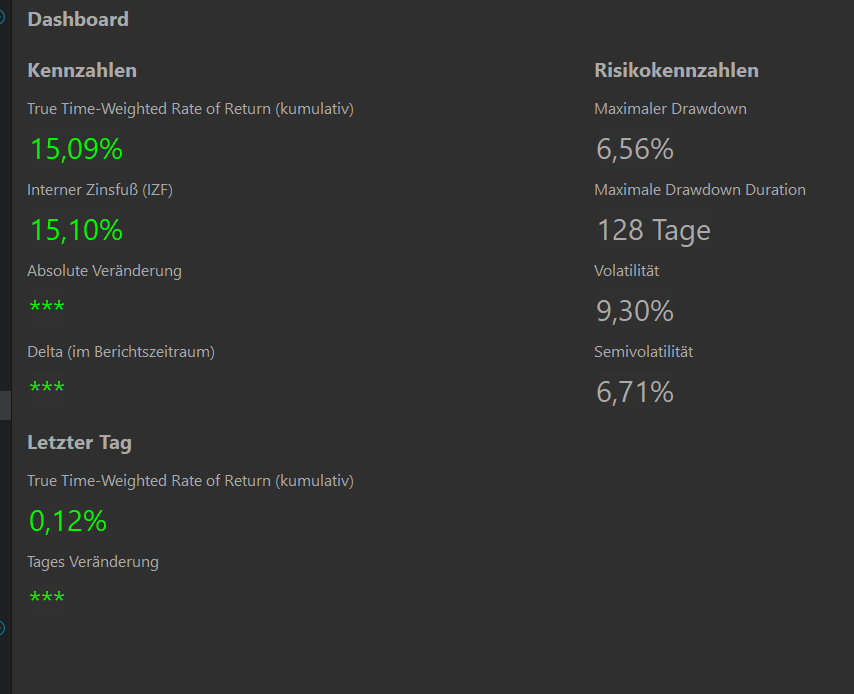Click the 9,30% volatility value
Screen dimensions: 854x694
635,311
